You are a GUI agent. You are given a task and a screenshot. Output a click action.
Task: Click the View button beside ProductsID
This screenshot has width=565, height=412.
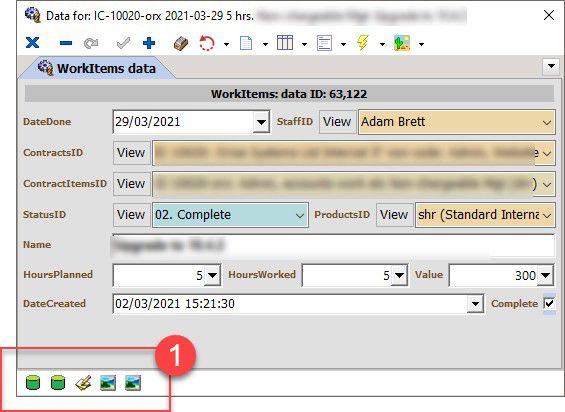[394, 215]
